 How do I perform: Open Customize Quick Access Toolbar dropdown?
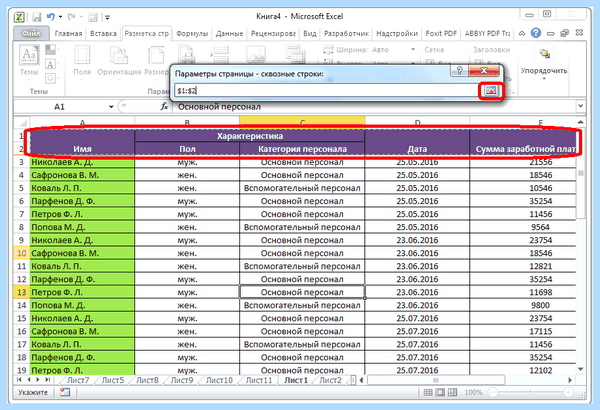(108, 17)
